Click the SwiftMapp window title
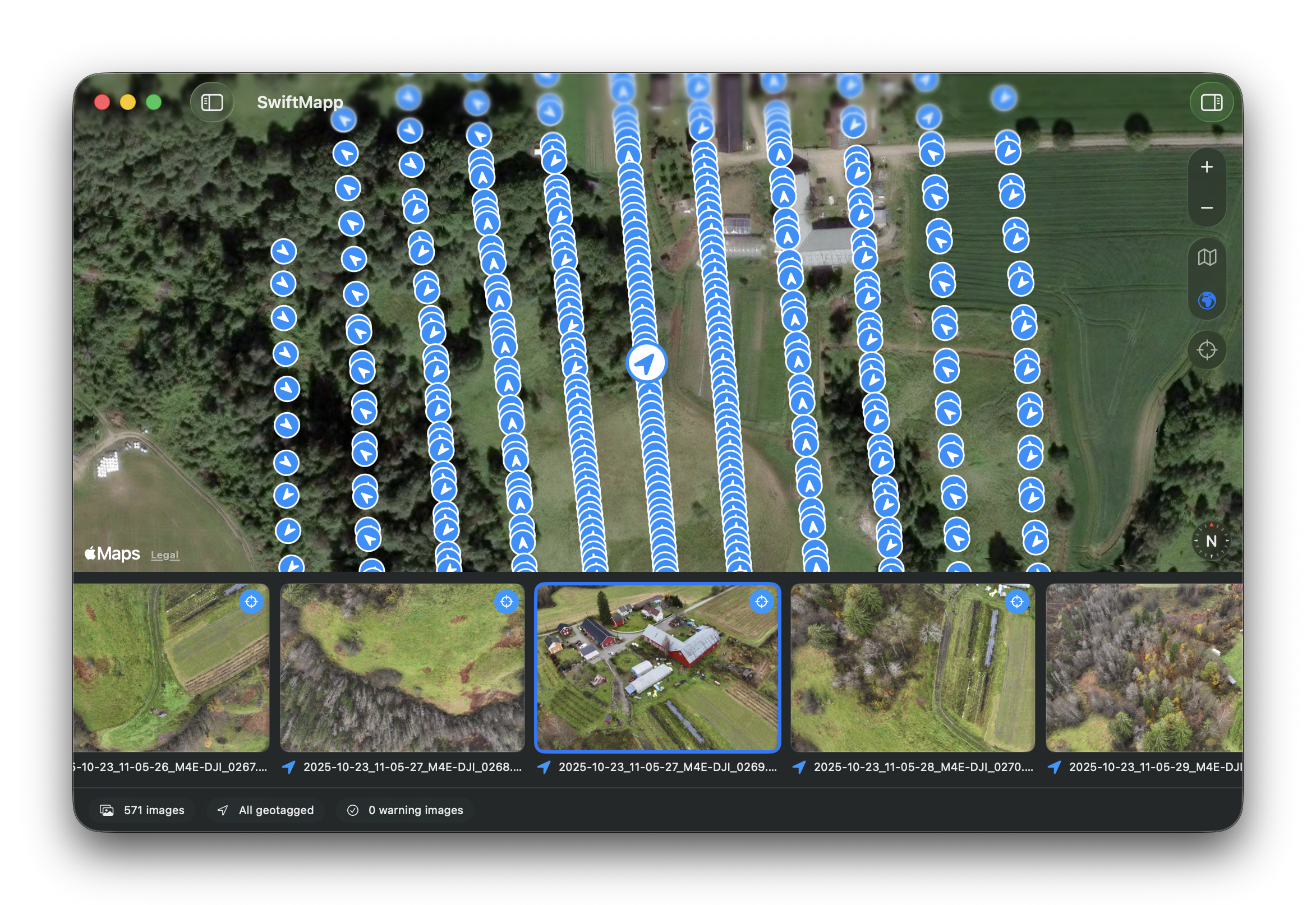Image resolution: width=1316 pixels, height=905 pixels. point(300,103)
